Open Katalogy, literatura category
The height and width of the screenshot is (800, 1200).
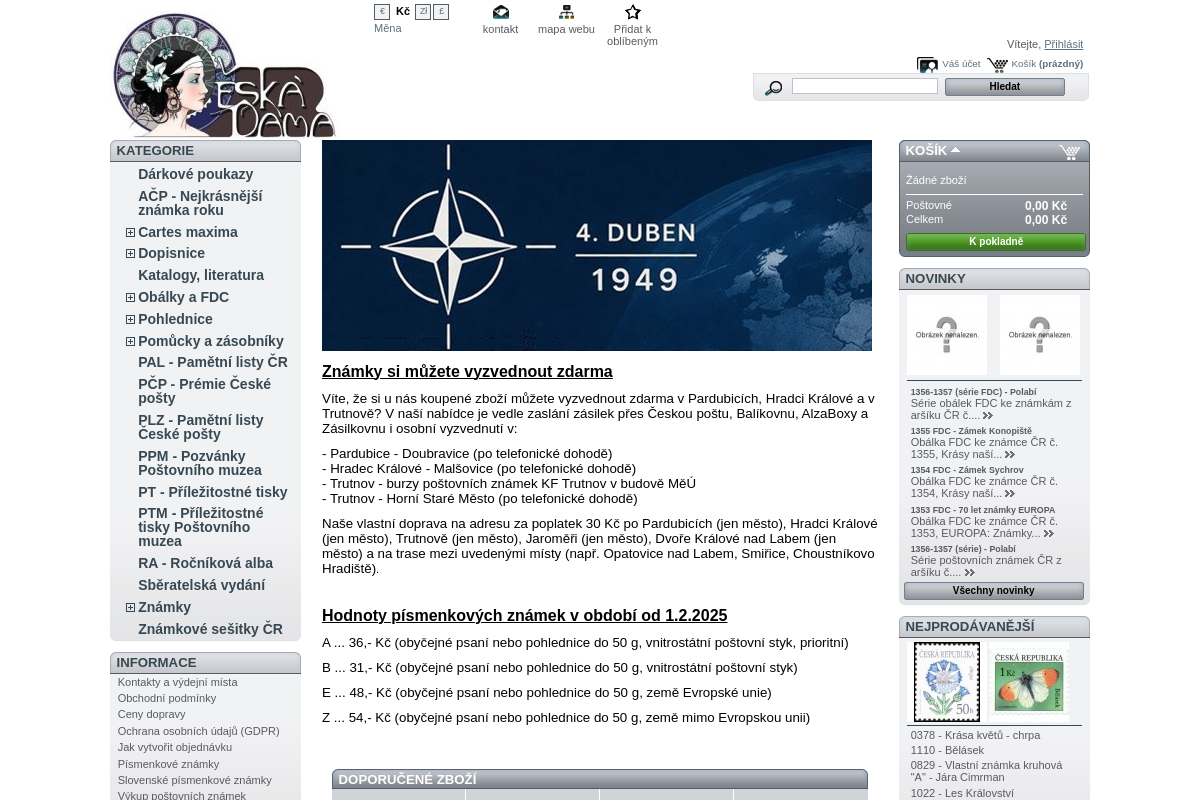coord(200,275)
